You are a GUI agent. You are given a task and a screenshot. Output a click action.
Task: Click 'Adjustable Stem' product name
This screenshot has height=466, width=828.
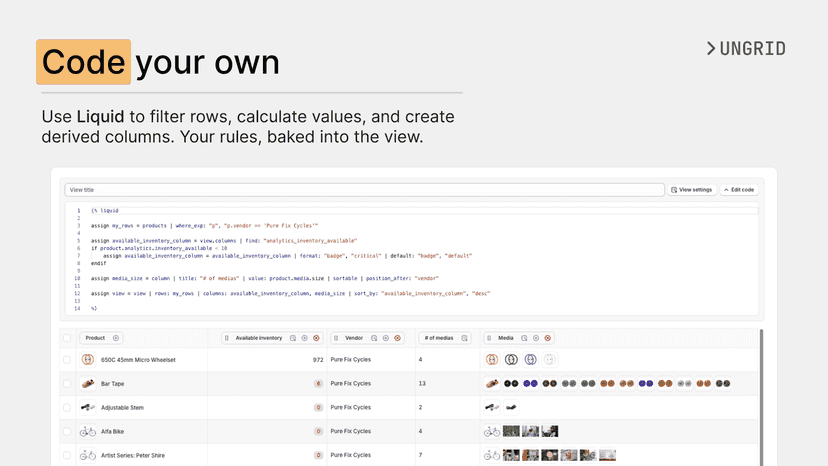pos(123,407)
